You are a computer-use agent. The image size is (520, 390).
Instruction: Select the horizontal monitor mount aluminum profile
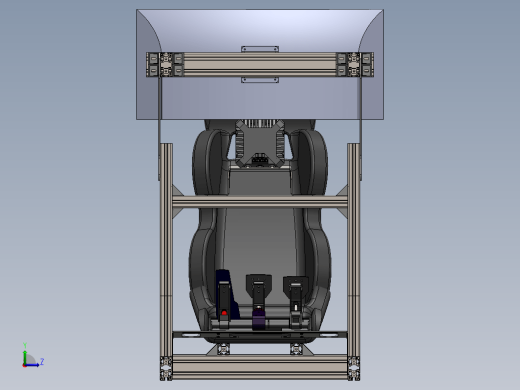coord(260,64)
